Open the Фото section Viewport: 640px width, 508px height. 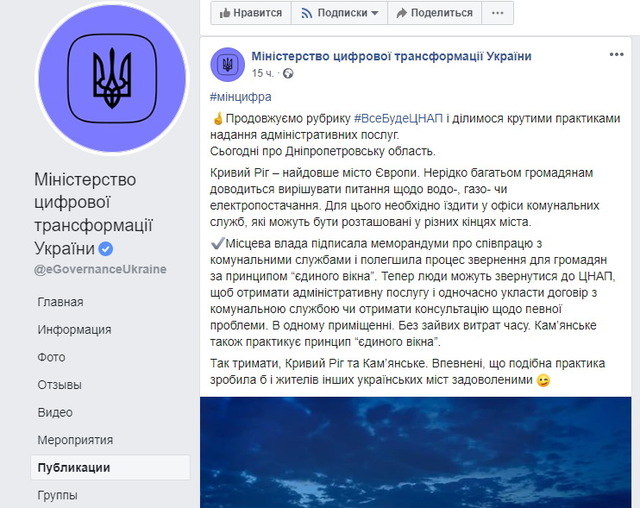pos(51,357)
